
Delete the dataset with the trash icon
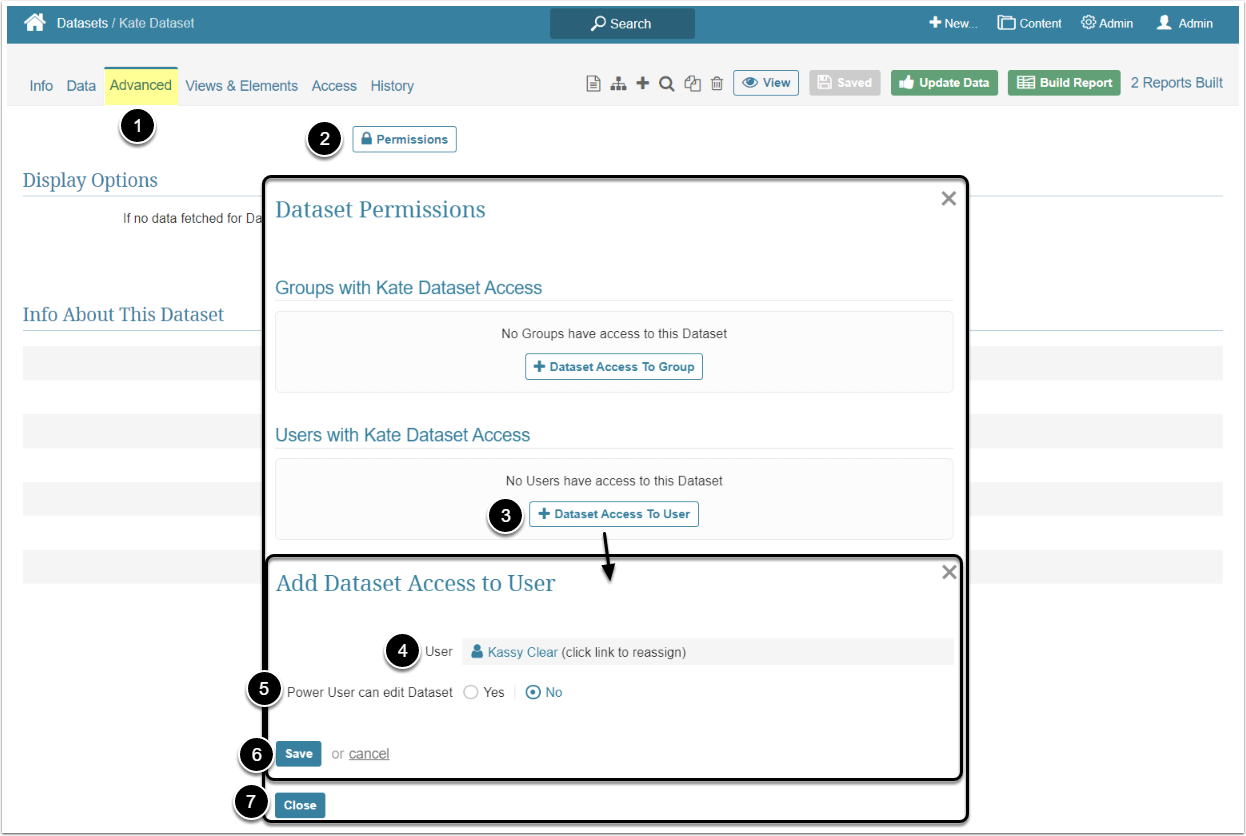[x=717, y=84]
